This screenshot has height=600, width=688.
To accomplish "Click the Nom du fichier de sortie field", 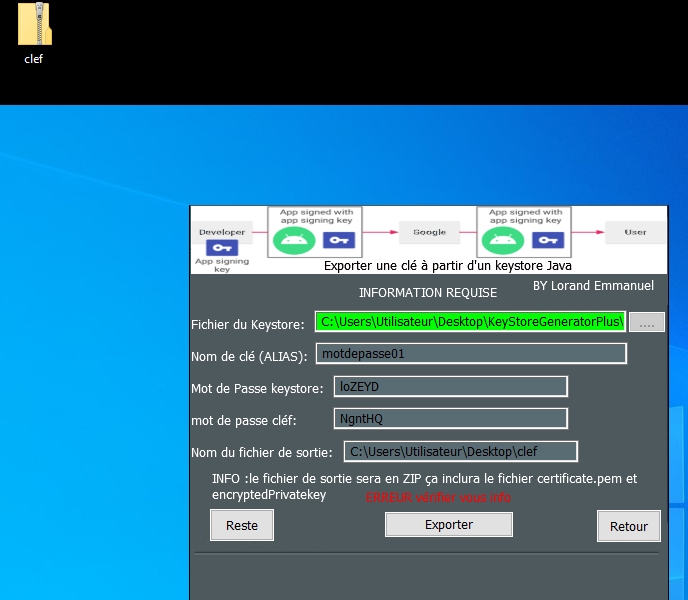I will point(460,452).
